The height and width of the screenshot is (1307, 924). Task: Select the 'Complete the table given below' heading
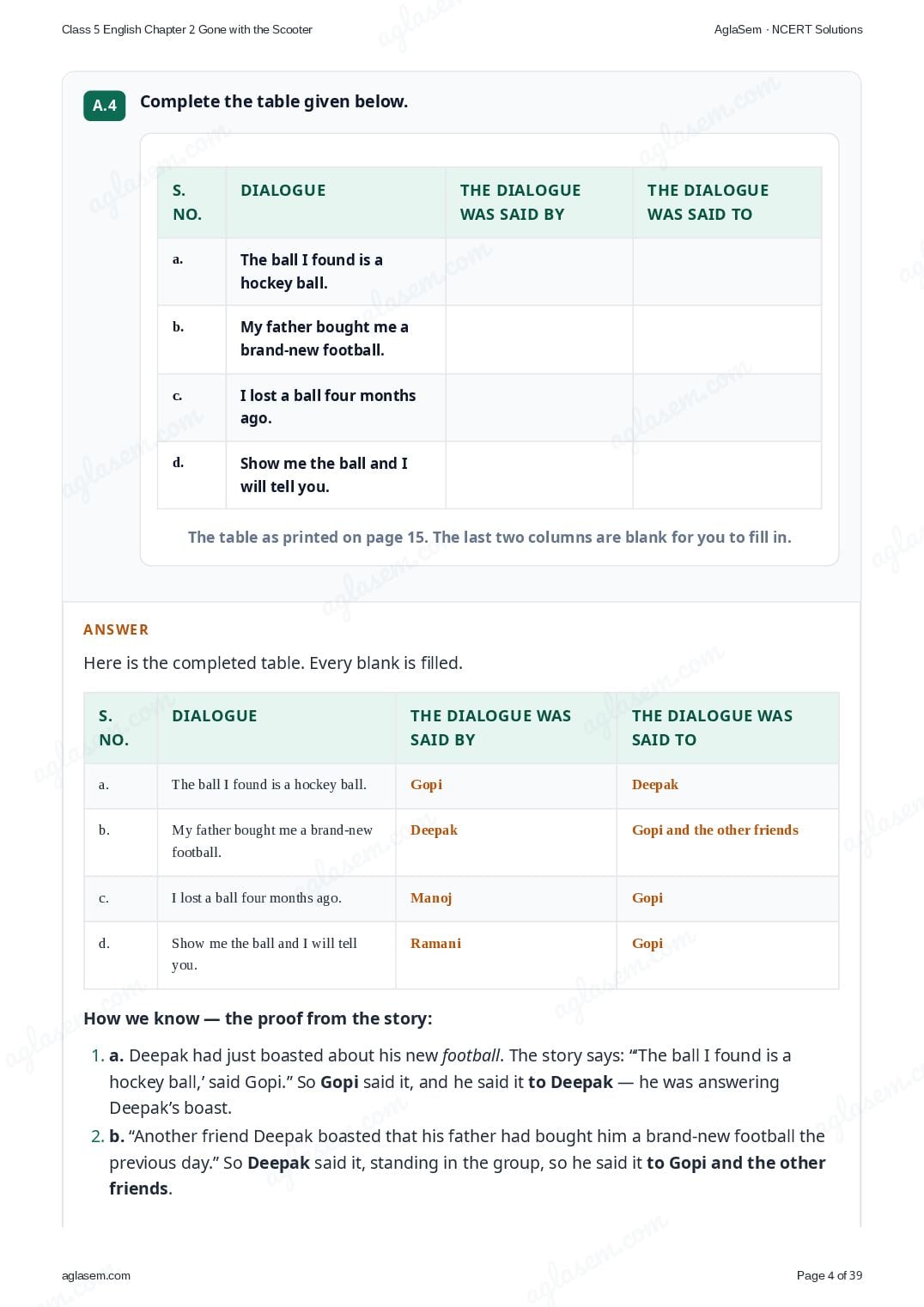coord(274,101)
